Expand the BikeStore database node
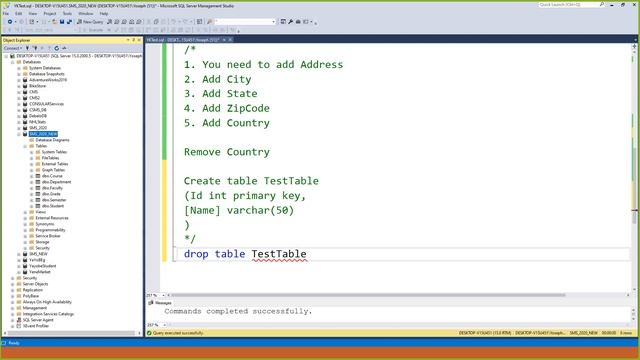 19,86
